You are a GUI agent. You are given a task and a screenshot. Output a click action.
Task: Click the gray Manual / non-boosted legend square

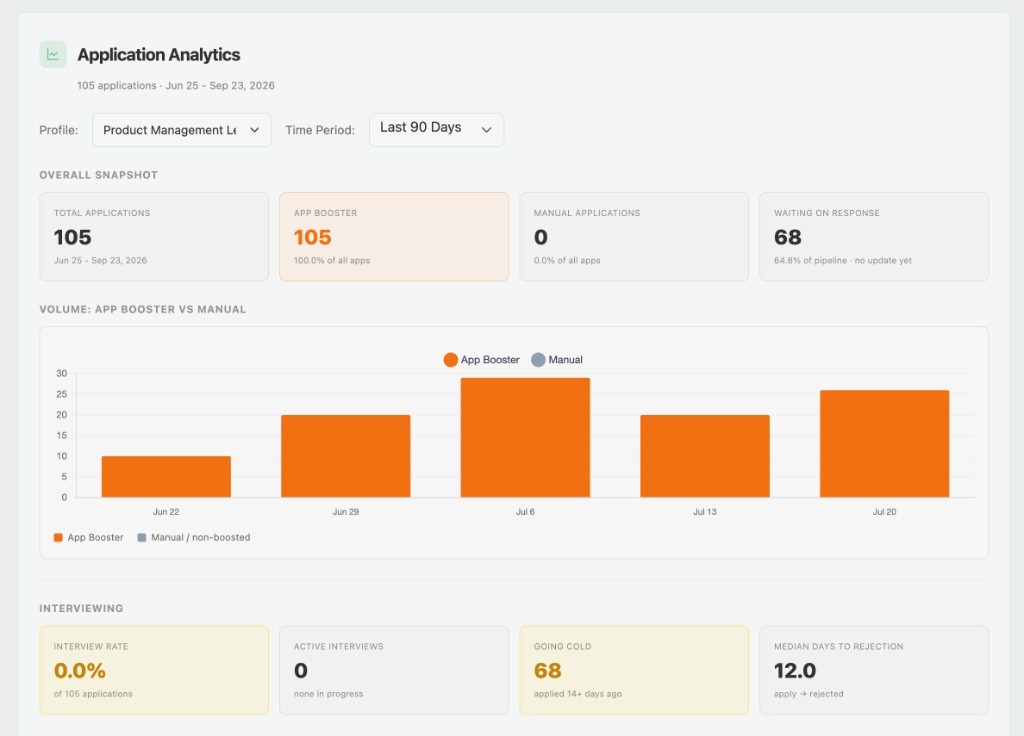[x=142, y=537]
